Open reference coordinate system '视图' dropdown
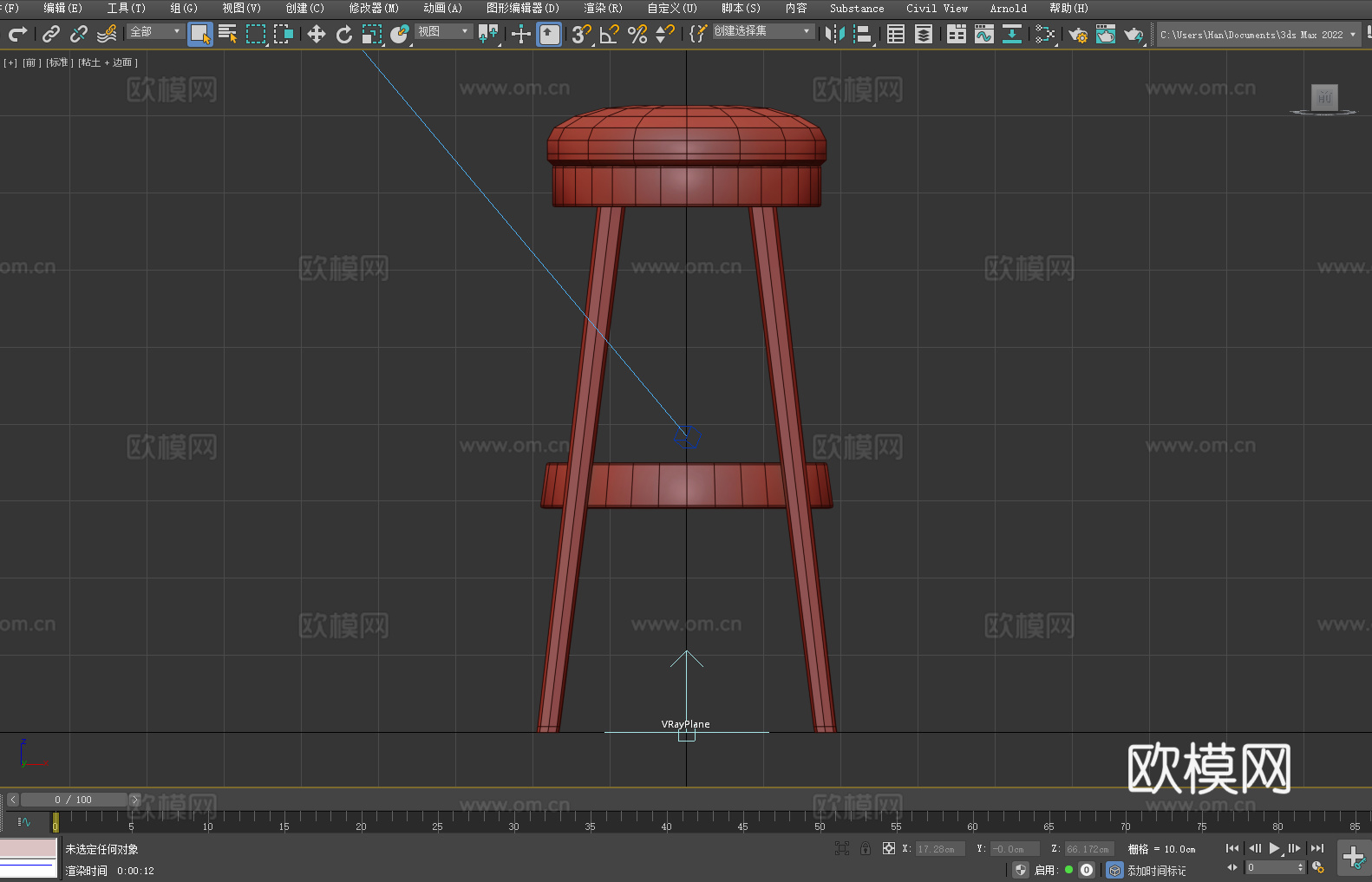The height and width of the screenshot is (882, 1372). 443,31
